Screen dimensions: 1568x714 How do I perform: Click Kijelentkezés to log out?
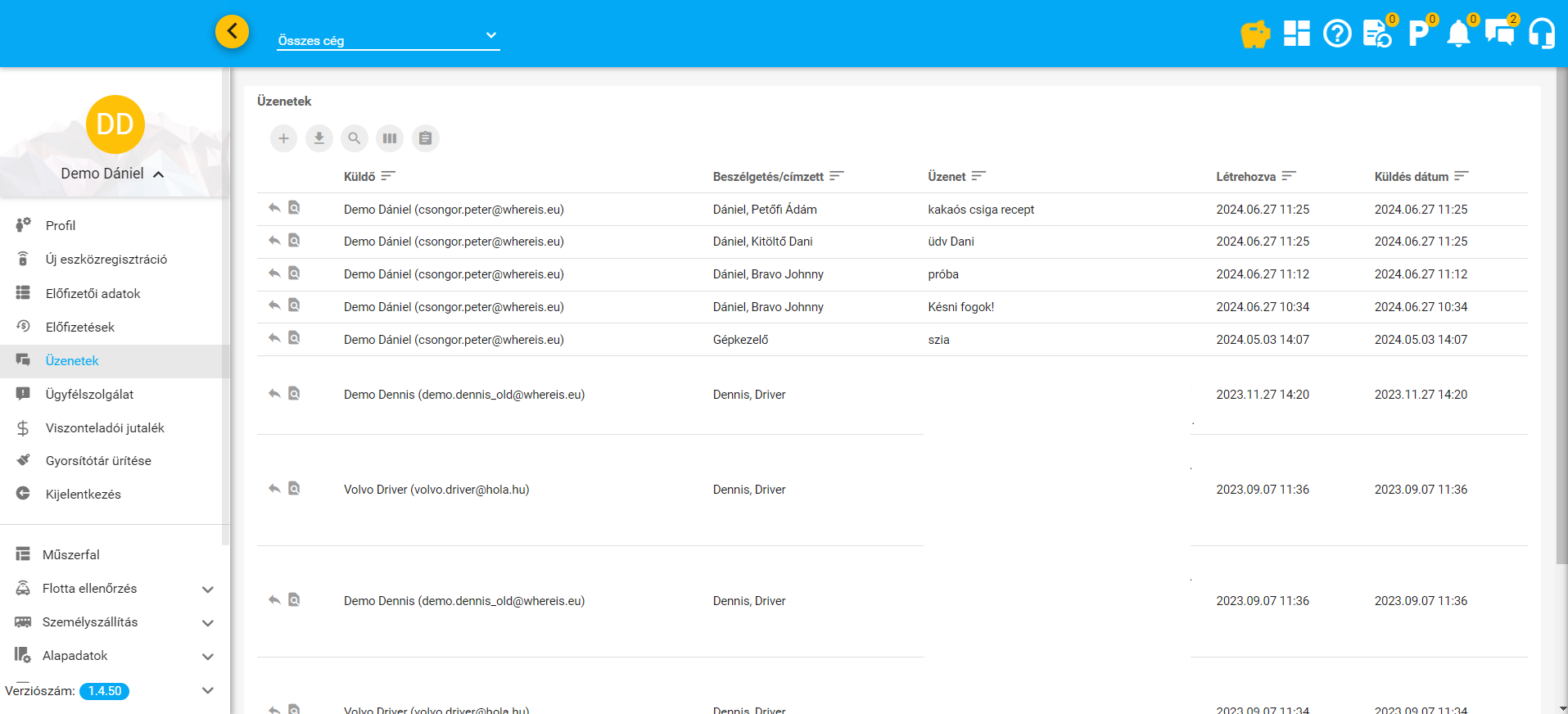(83, 494)
